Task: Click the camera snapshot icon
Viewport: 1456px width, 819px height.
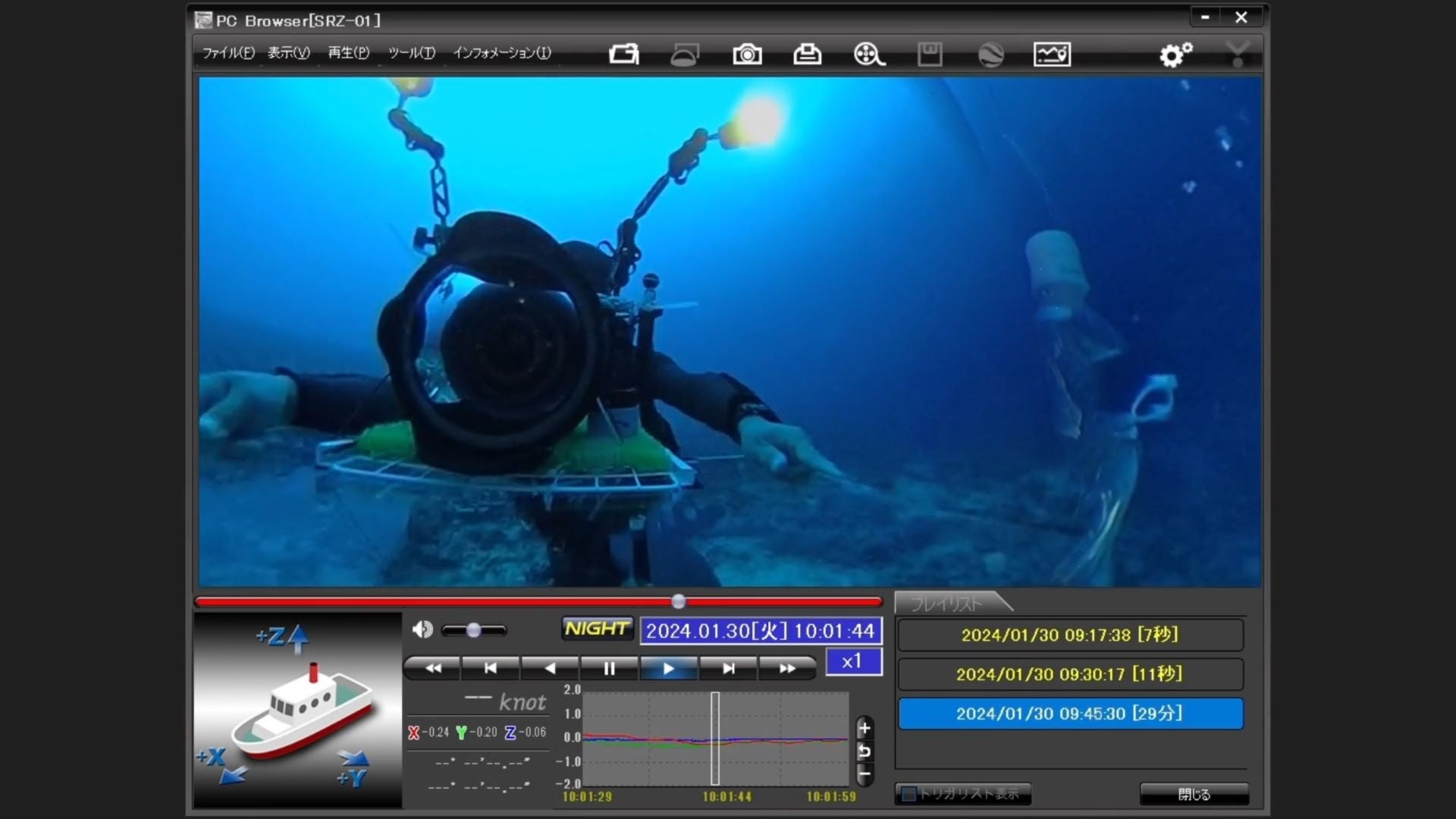Action: click(x=747, y=54)
